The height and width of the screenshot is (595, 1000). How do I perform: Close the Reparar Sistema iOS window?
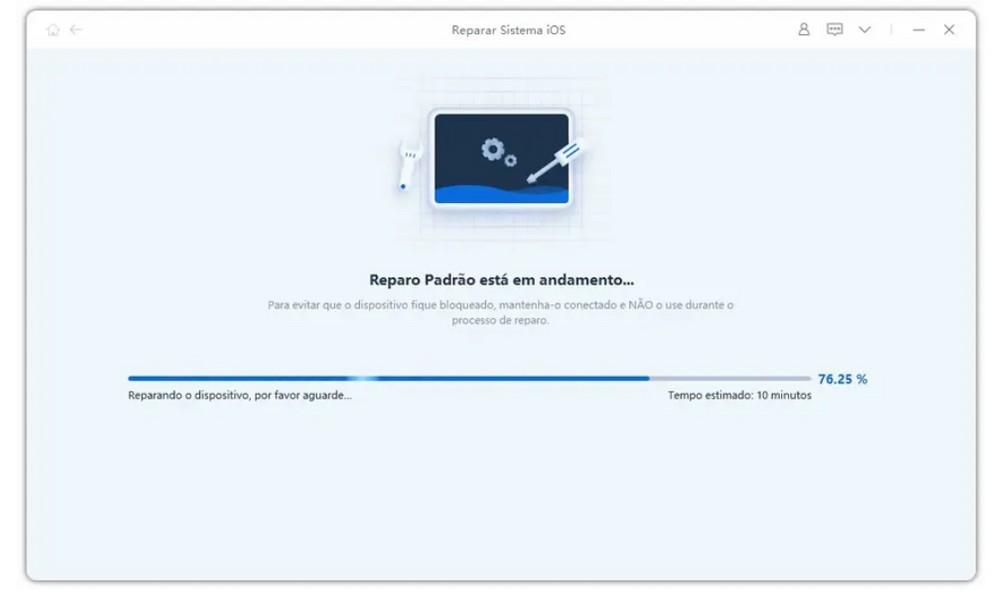click(949, 30)
